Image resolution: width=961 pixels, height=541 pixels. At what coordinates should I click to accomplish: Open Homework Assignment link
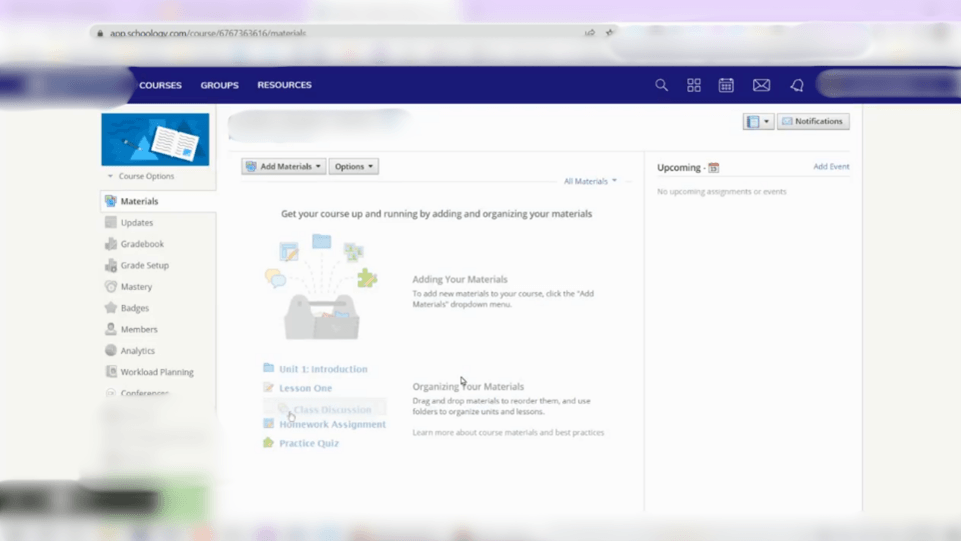pos(332,424)
